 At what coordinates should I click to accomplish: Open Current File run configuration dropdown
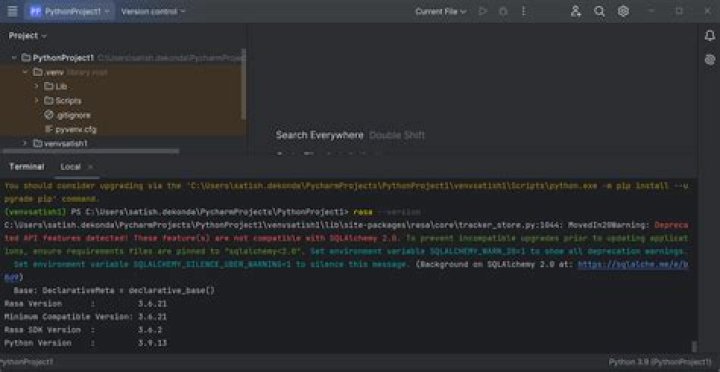pyautogui.click(x=440, y=11)
